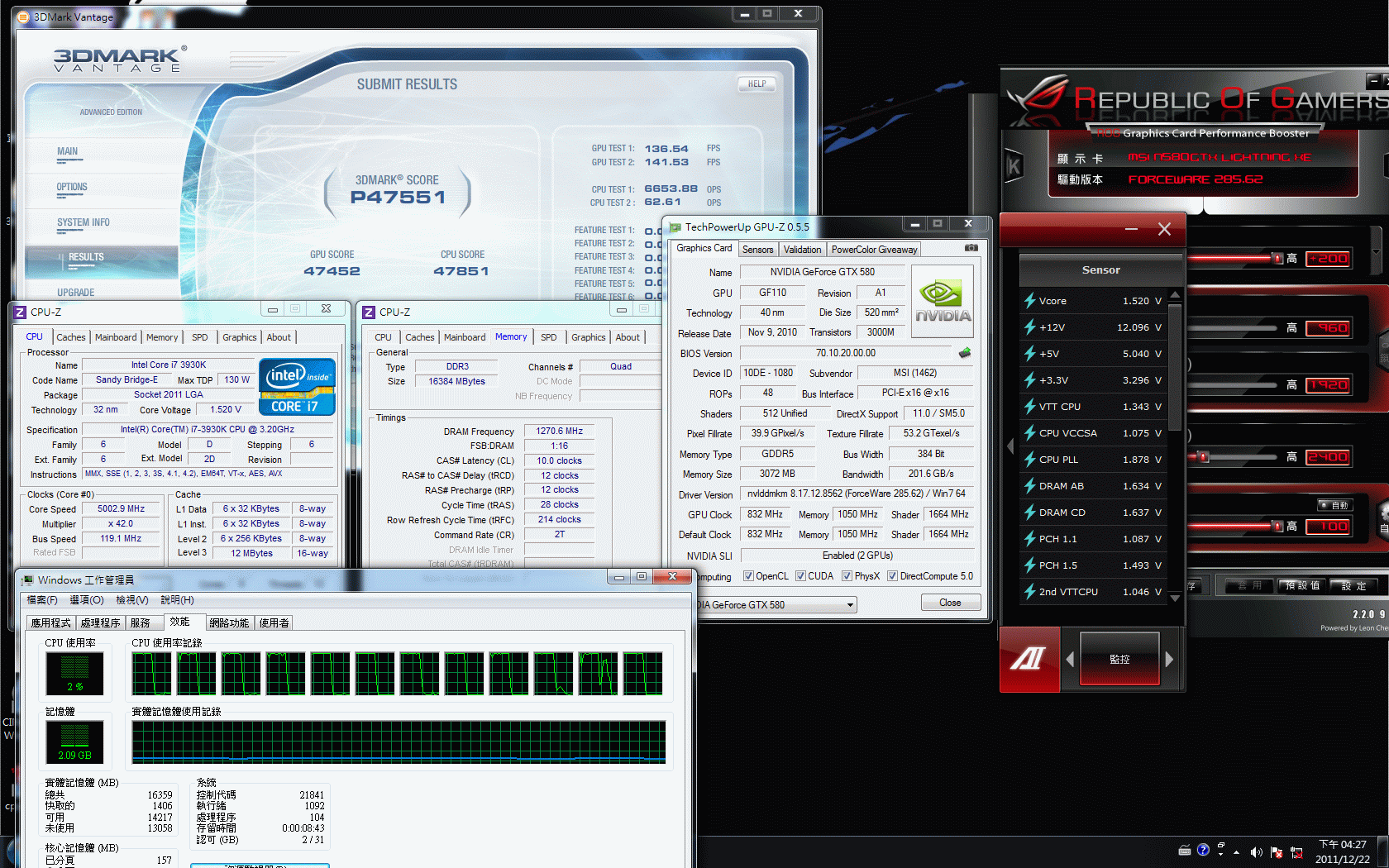The width and height of the screenshot is (1389, 868).
Task: Click the 監控 monitor button in AI Suite
Action: pyautogui.click(x=1119, y=660)
